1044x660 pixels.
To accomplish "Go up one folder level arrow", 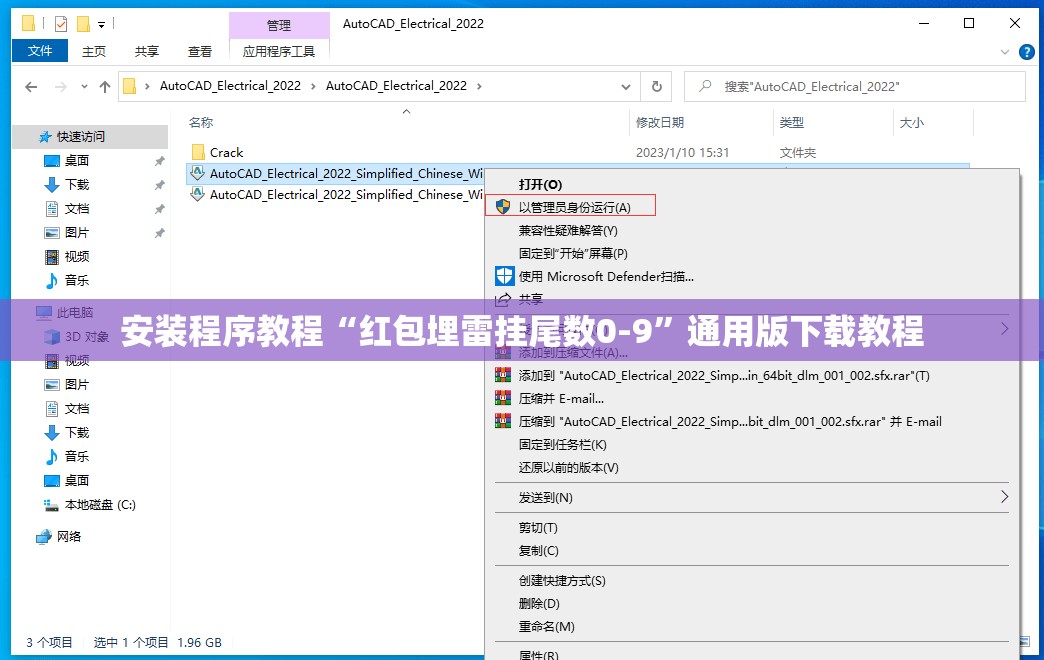I will 105,87.
